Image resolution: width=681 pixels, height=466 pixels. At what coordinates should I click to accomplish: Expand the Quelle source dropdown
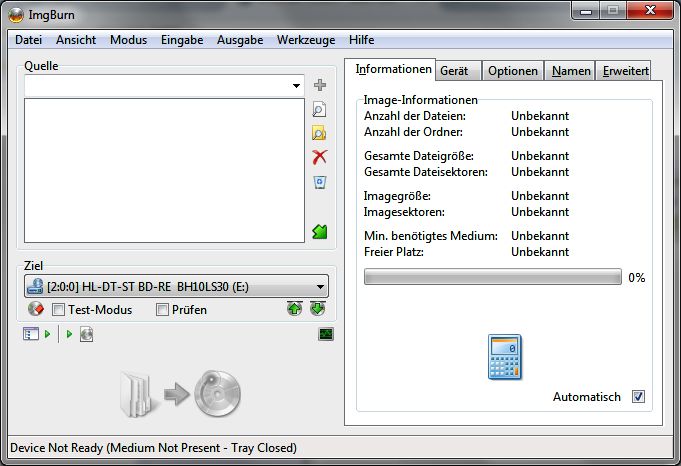296,86
